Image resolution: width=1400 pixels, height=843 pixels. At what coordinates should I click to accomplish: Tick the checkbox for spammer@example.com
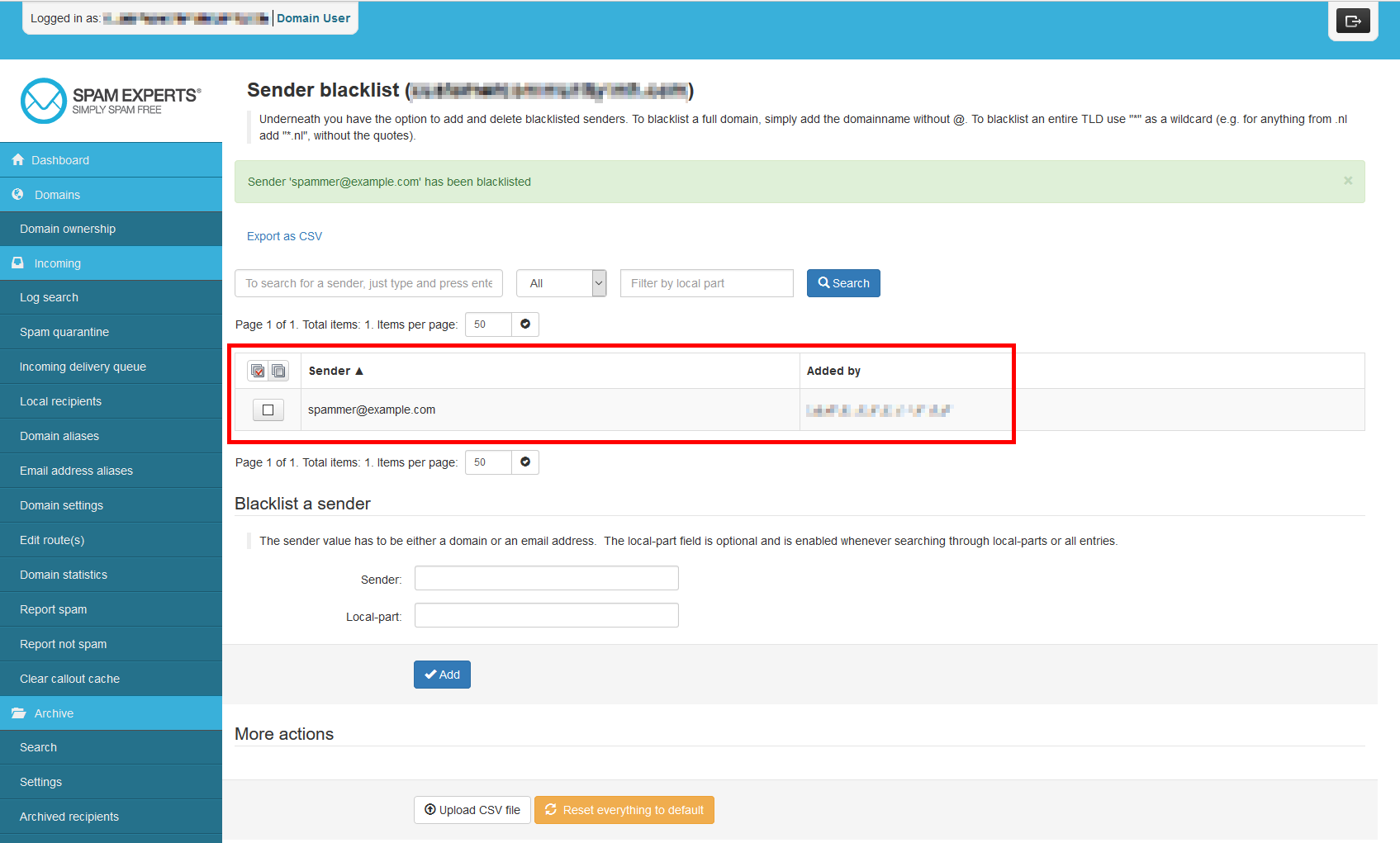pos(268,410)
